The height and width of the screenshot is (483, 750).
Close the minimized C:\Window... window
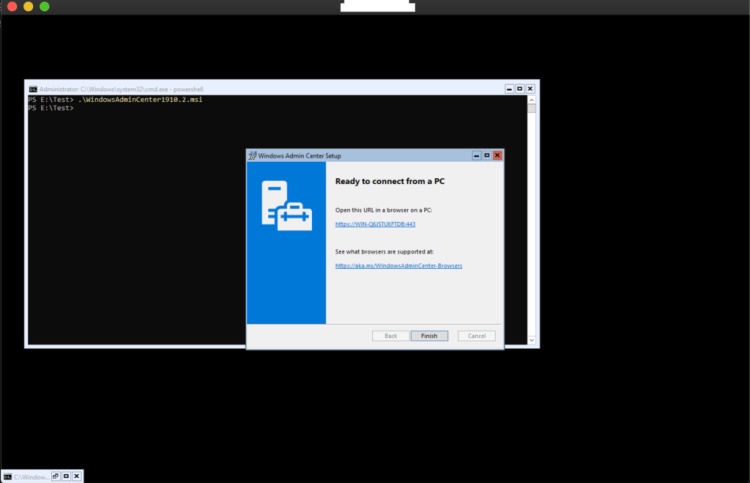click(77, 476)
